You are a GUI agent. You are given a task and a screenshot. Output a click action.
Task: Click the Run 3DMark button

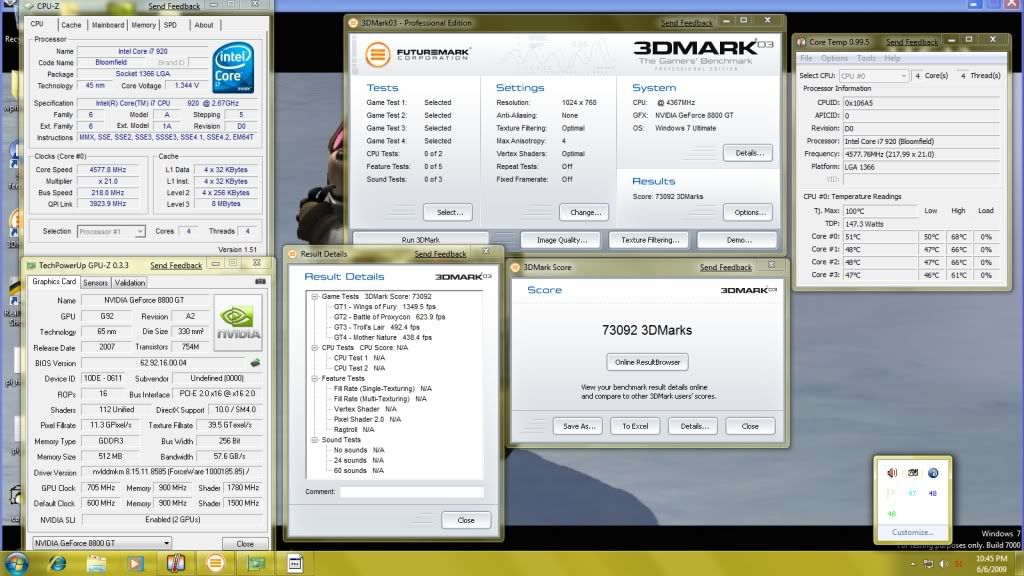[x=420, y=240]
